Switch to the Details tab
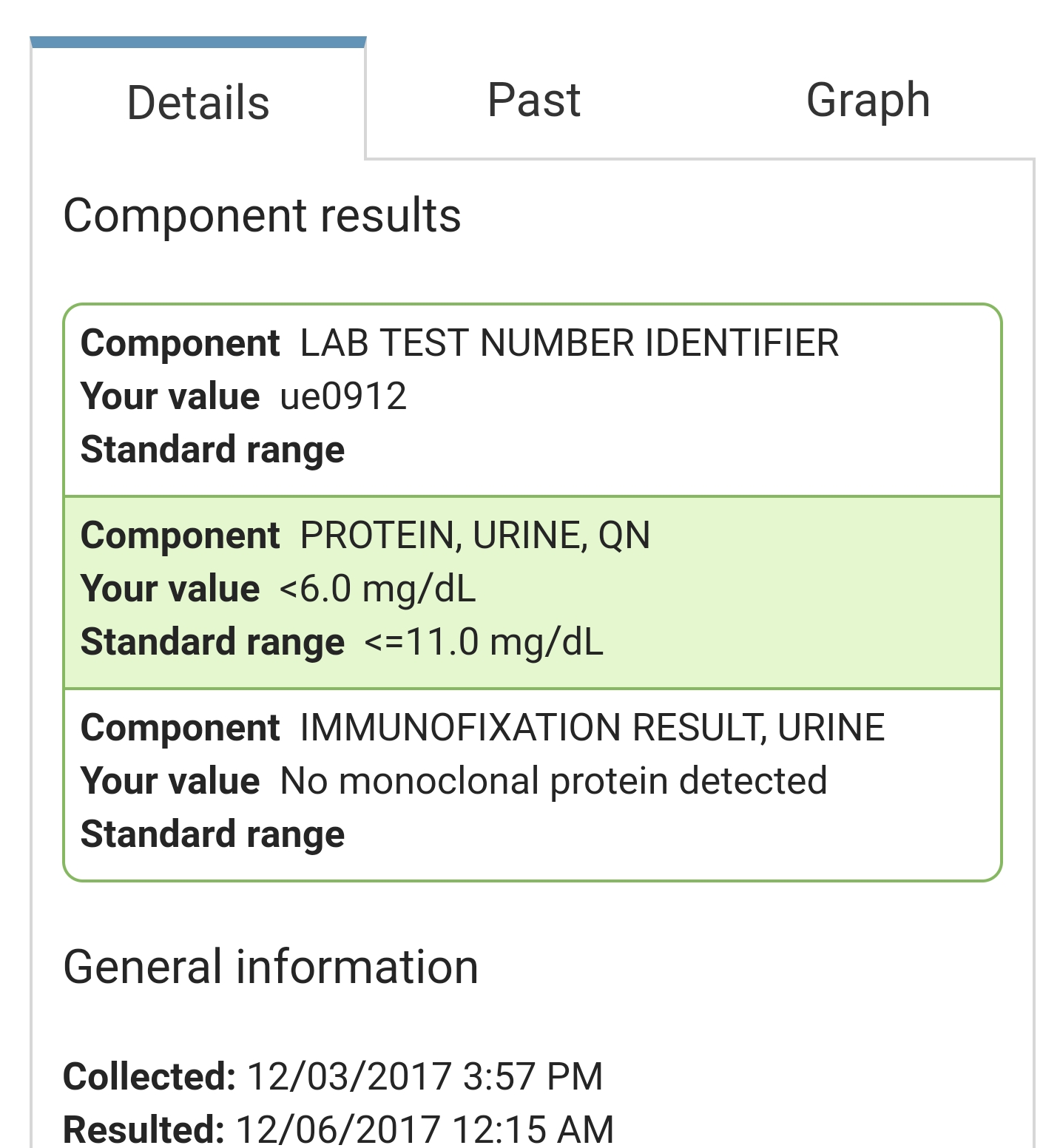Image resolution: width=1060 pixels, height=1148 pixels. pyautogui.click(x=198, y=102)
